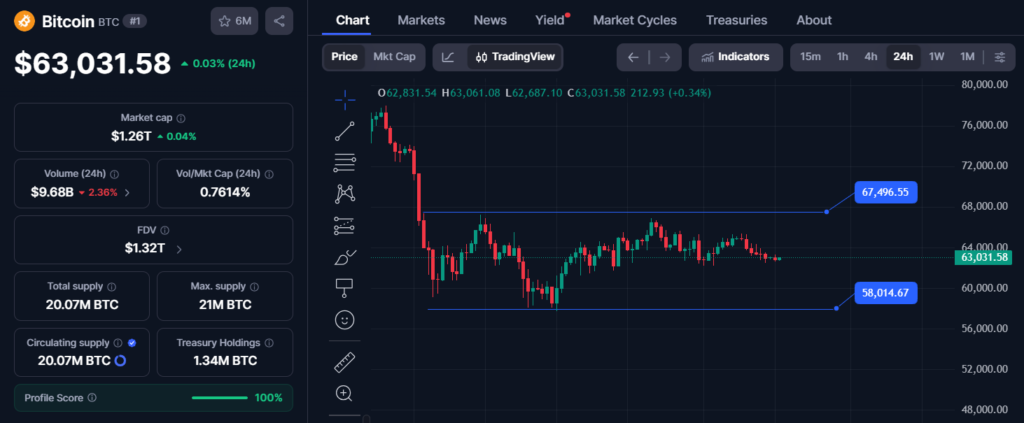Image resolution: width=1024 pixels, height=423 pixels.
Task: Select the 24h timeframe
Action: coord(903,57)
